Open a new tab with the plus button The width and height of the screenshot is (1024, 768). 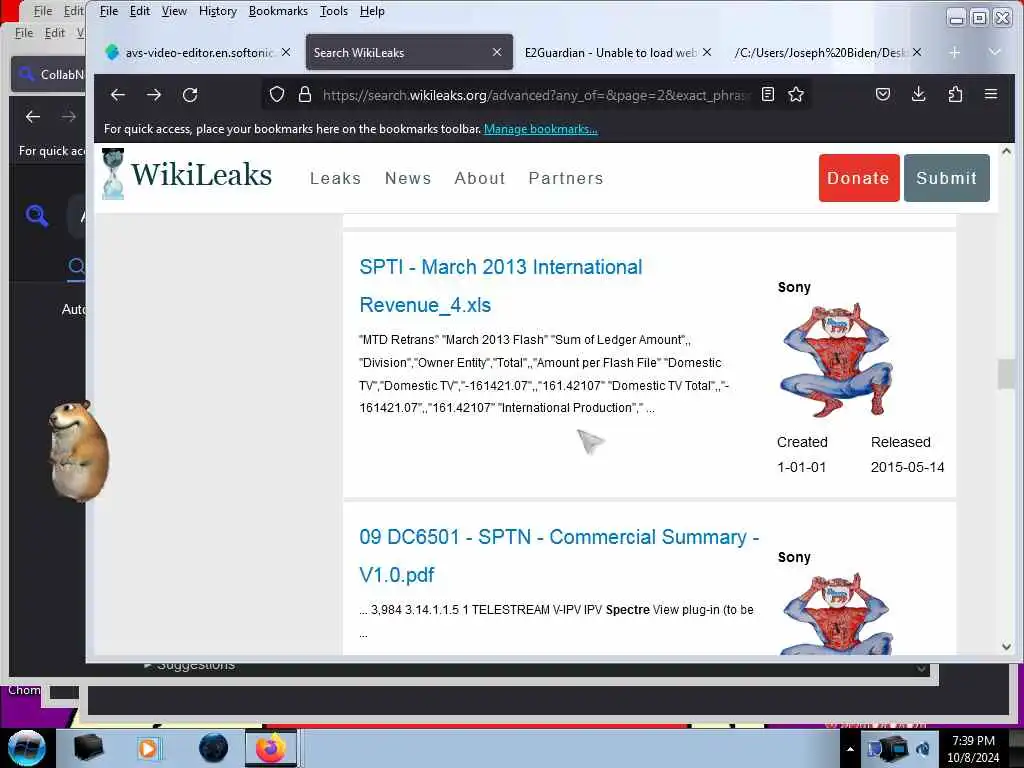[954, 52]
